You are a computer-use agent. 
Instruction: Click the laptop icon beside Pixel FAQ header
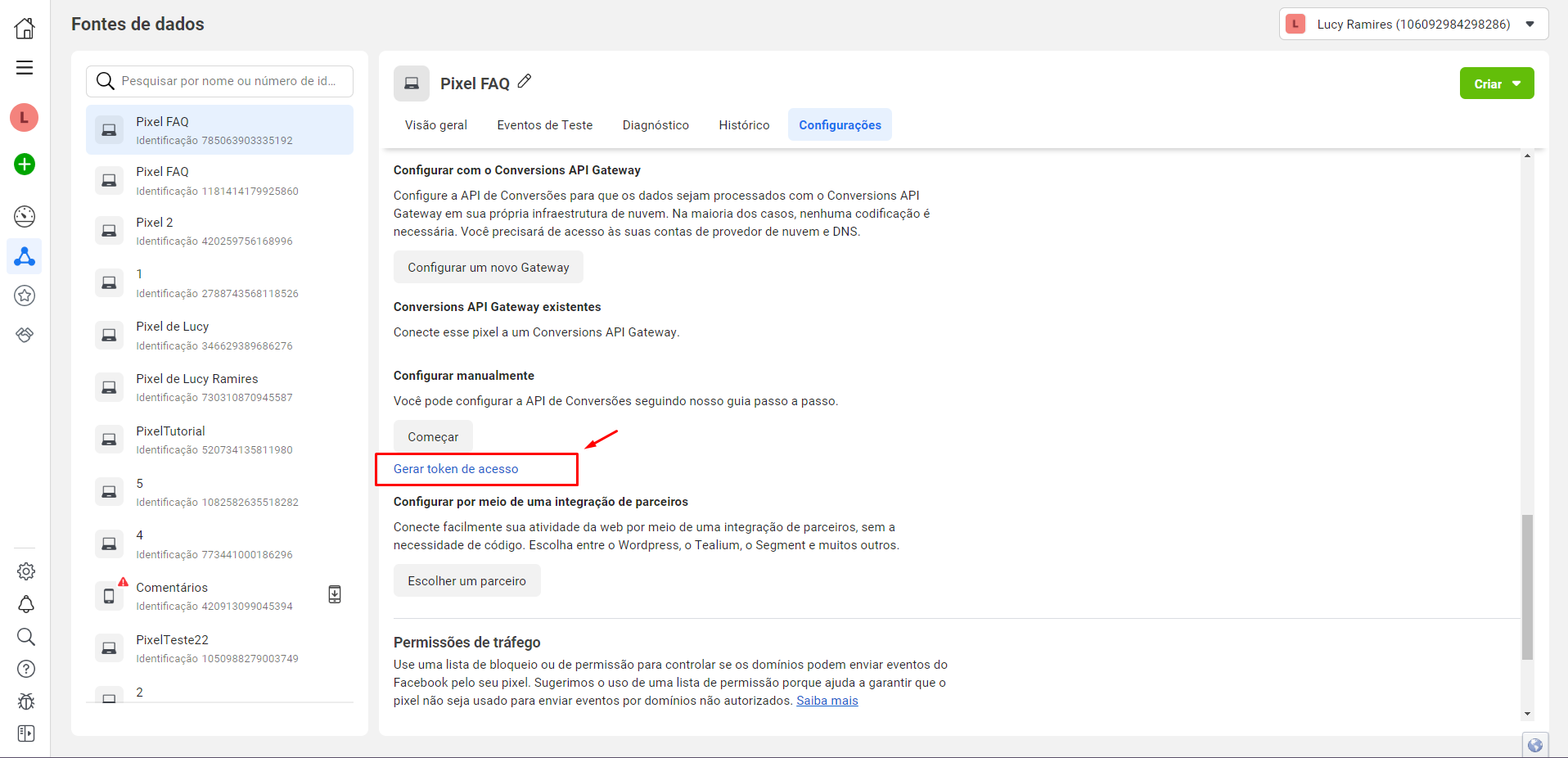pyautogui.click(x=412, y=83)
